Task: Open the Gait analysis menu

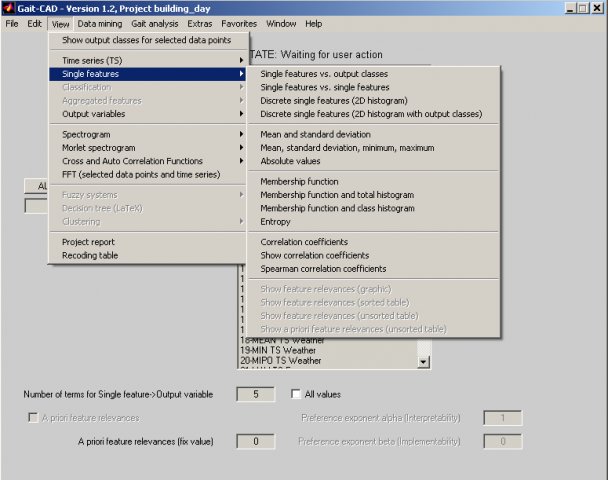Action: point(155,24)
